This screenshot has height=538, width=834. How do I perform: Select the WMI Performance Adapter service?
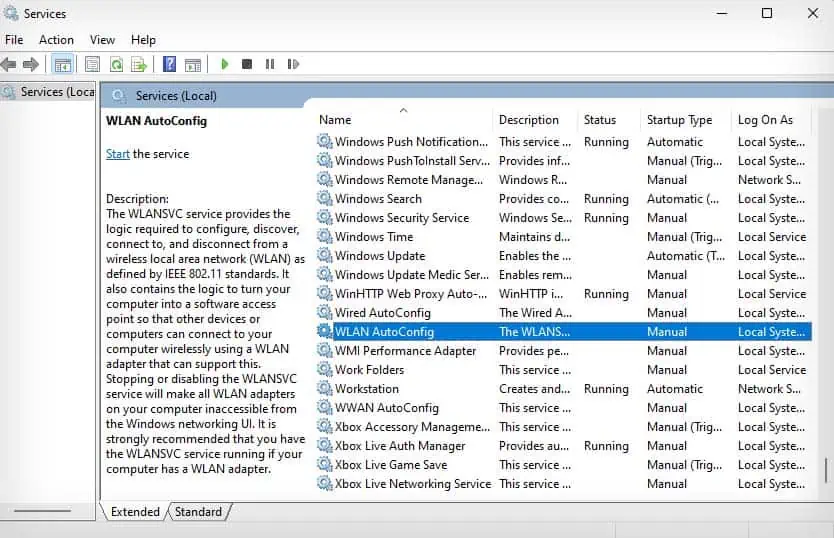[x=564, y=351]
